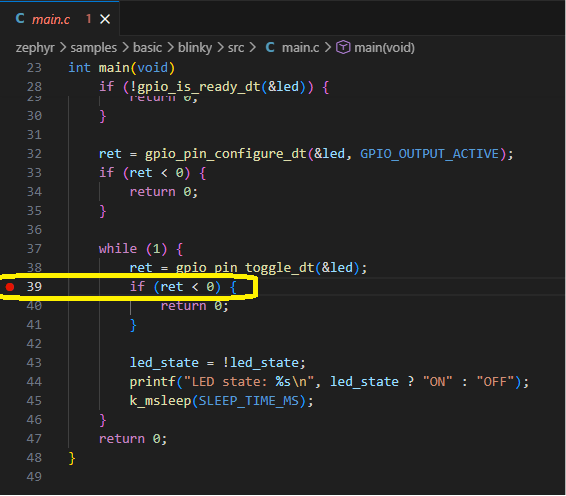Click 'if (ret < 0) {' on line 33
This screenshot has height=496, width=566.
coord(153,173)
